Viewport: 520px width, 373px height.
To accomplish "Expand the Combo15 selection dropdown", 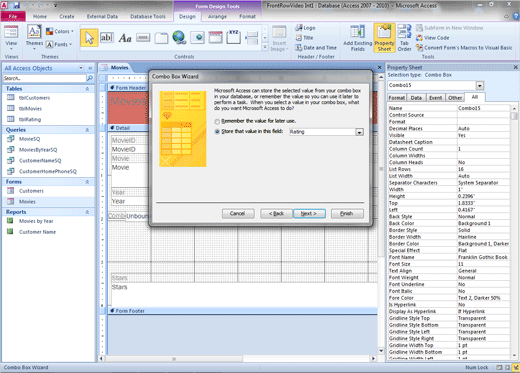I will click(x=479, y=86).
